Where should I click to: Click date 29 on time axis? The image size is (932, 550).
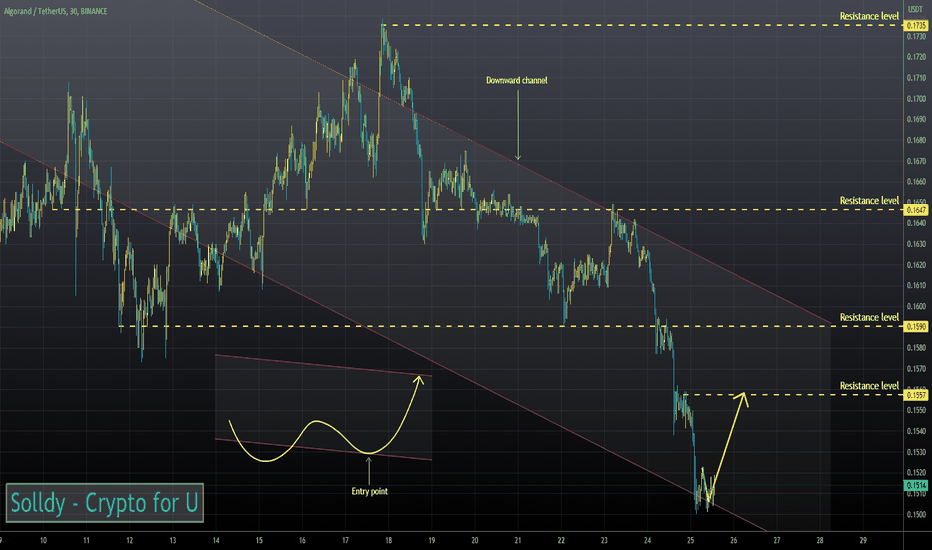click(x=863, y=540)
